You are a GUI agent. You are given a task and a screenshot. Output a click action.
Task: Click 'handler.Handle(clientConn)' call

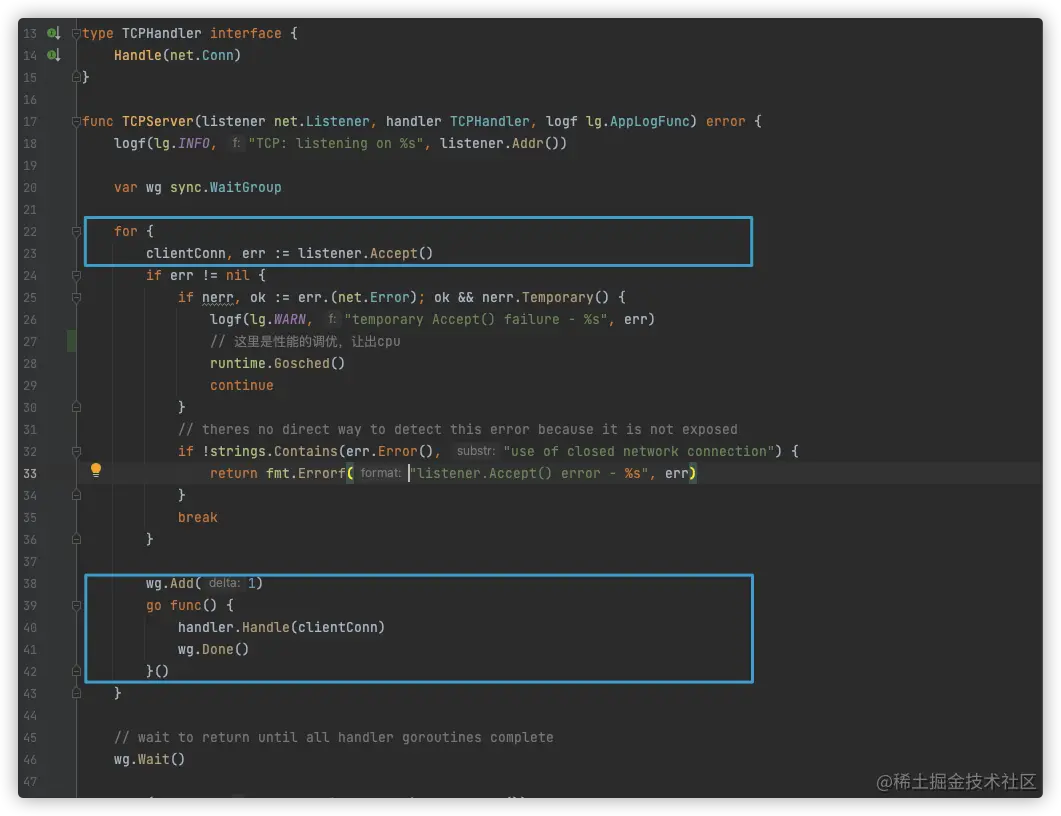[x=281, y=627]
